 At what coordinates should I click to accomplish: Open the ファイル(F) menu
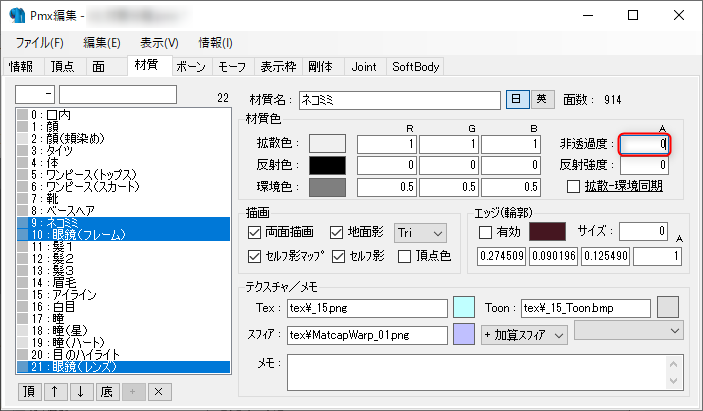(39, 43)
